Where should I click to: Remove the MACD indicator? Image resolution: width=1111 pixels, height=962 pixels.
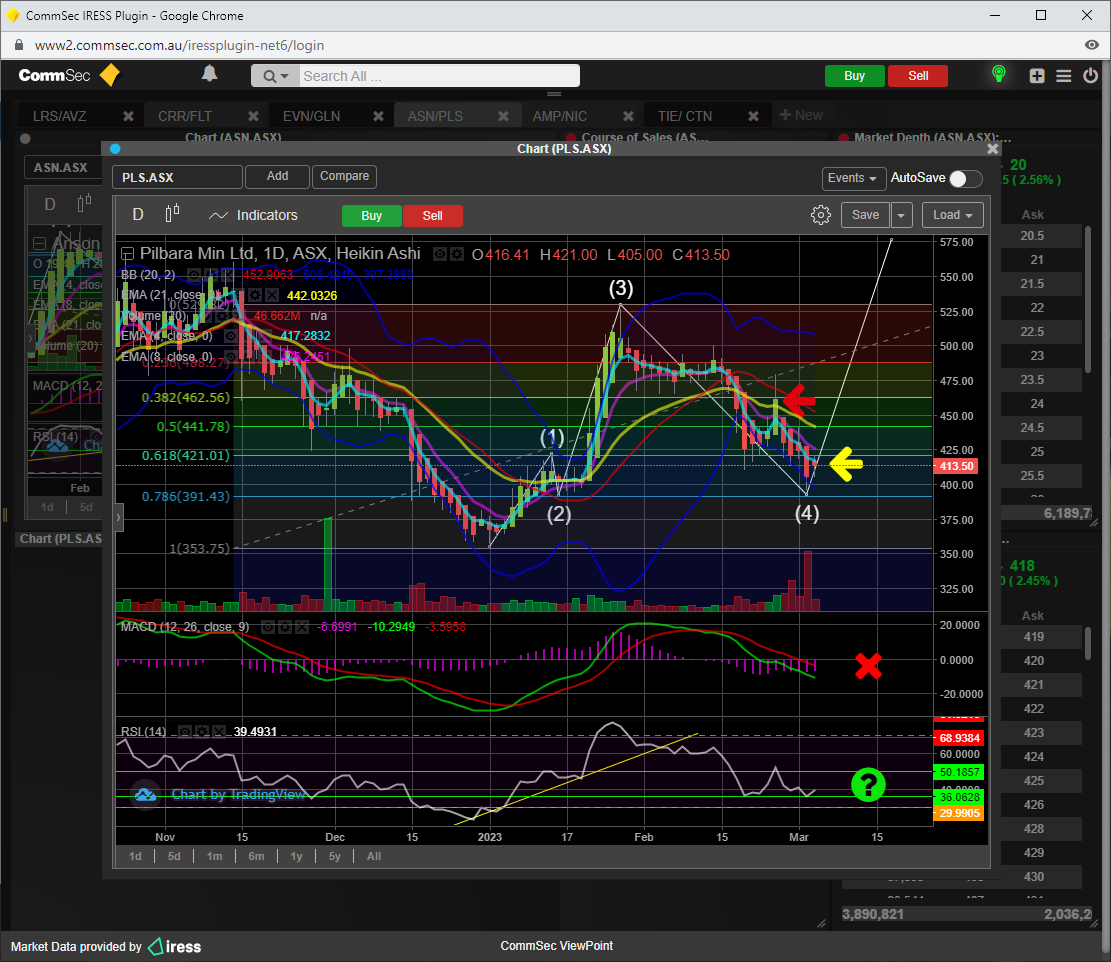[302, 627]
